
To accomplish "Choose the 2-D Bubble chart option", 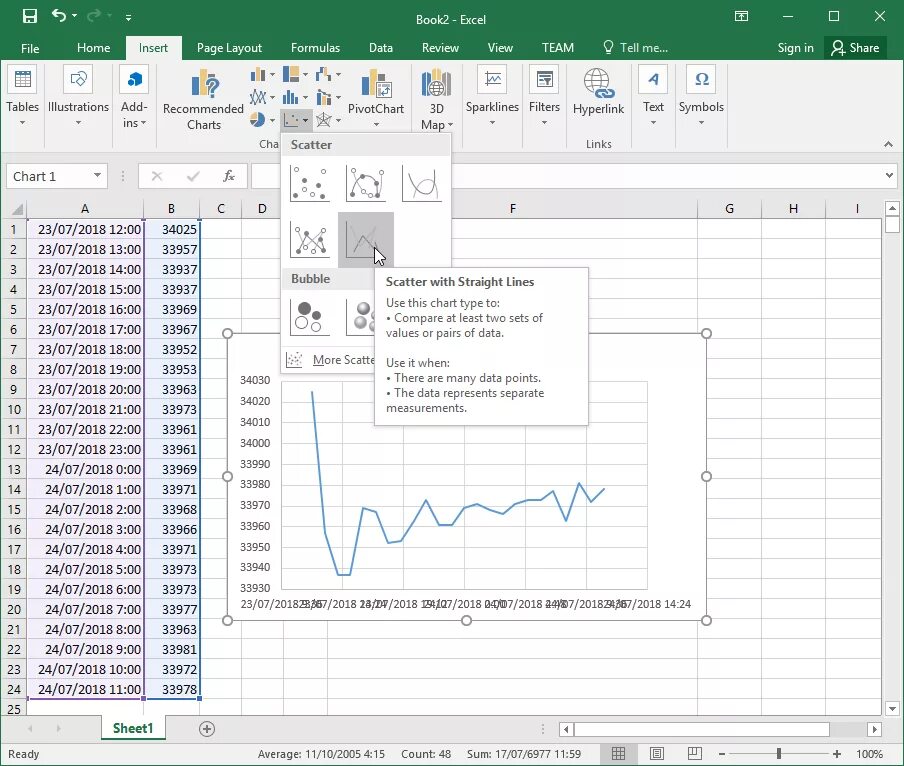I will pyautogui.click(x=310, y=316).
